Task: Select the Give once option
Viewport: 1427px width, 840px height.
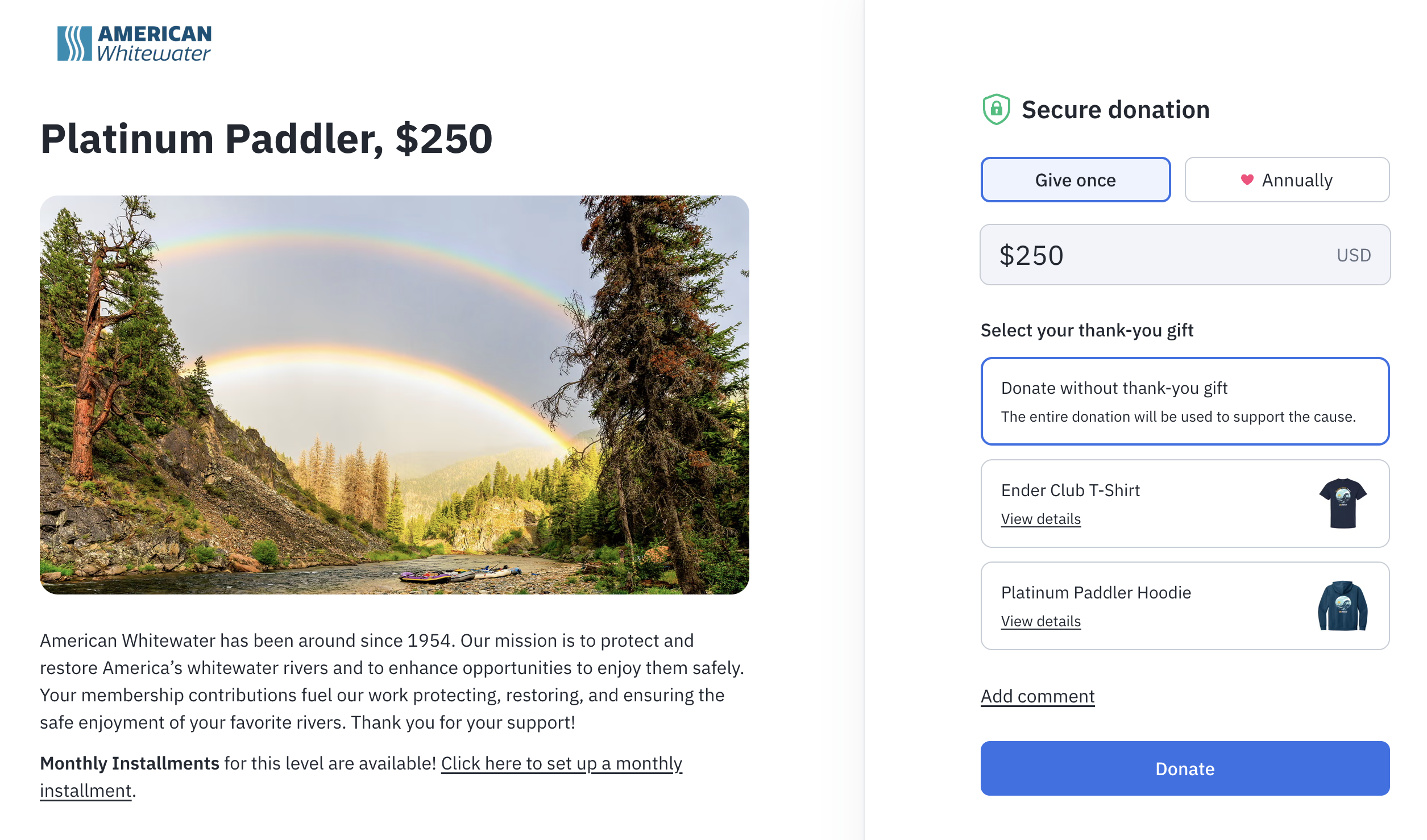Action: coord(1075,180)
